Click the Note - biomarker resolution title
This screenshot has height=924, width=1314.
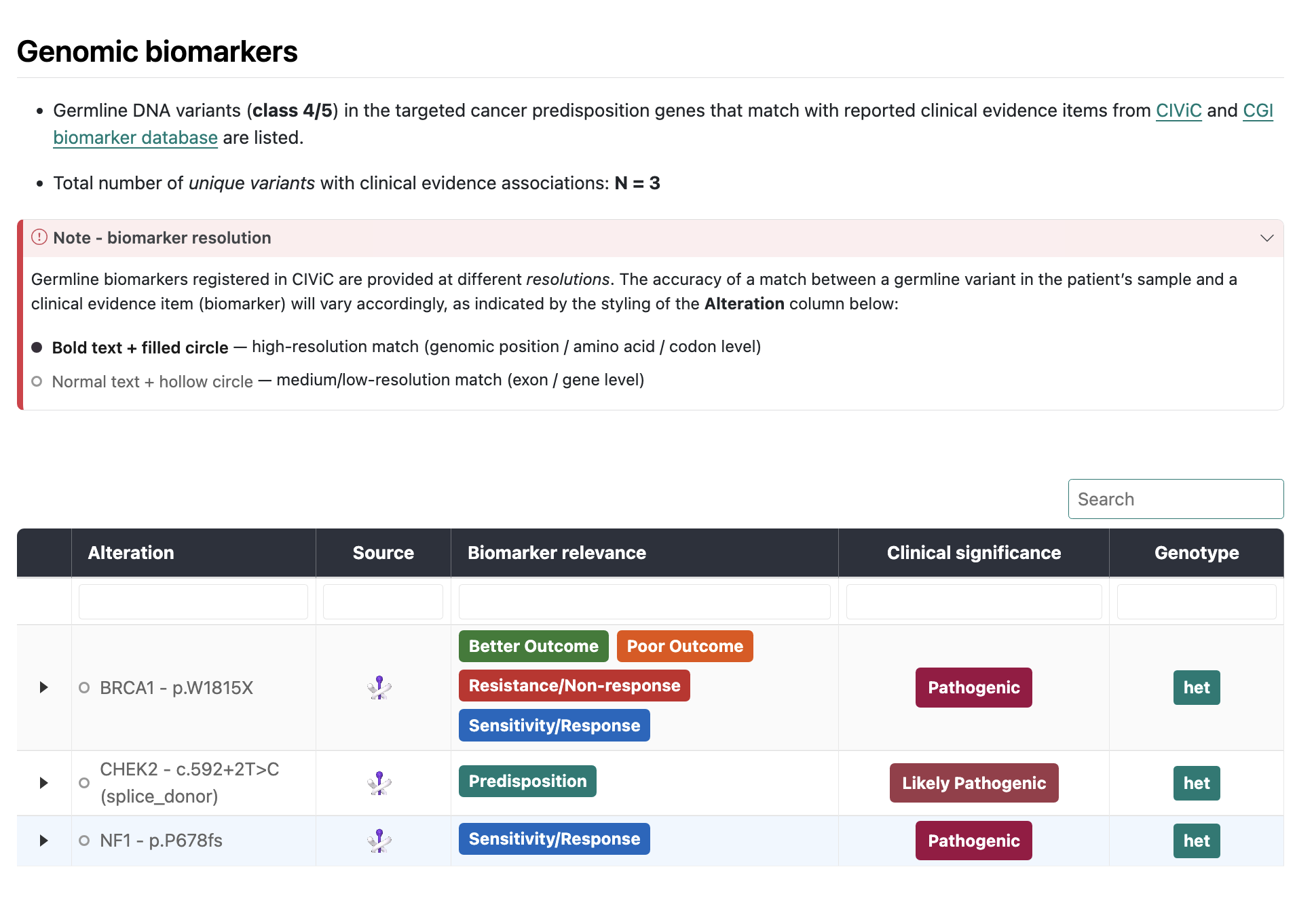click(162, 238)
